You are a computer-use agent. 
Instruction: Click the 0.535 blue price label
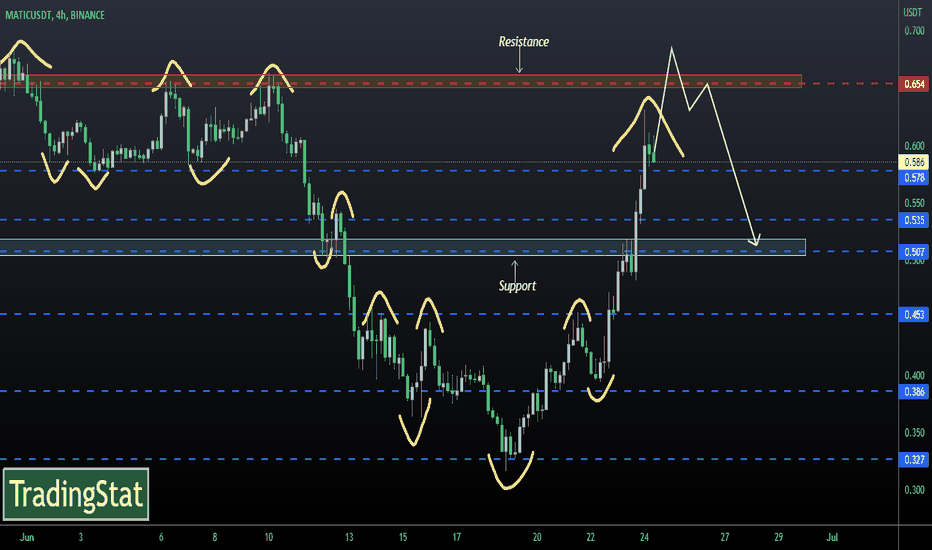[914, 220]
